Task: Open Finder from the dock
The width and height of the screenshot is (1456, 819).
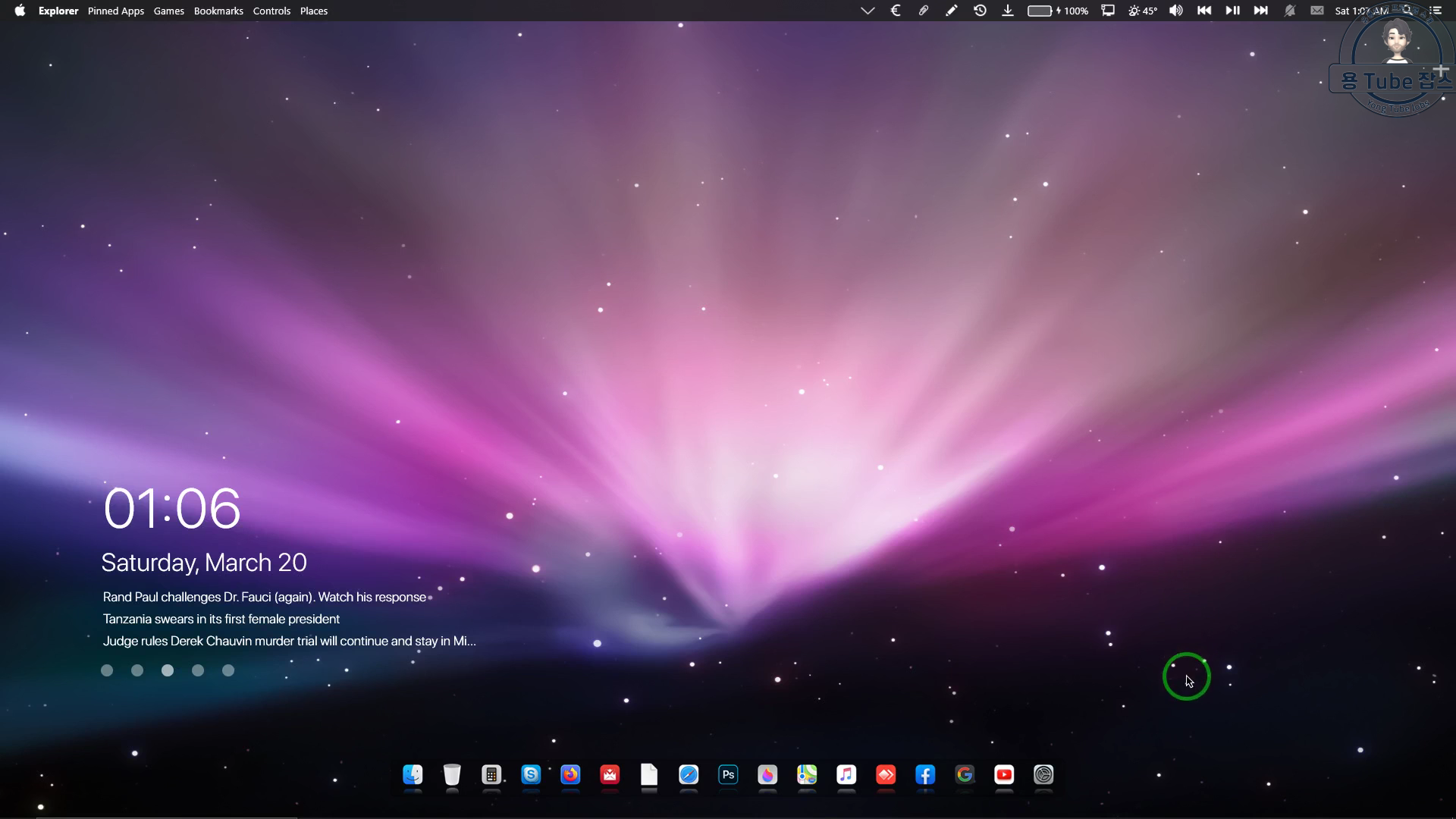Action: tap(413, 774)
